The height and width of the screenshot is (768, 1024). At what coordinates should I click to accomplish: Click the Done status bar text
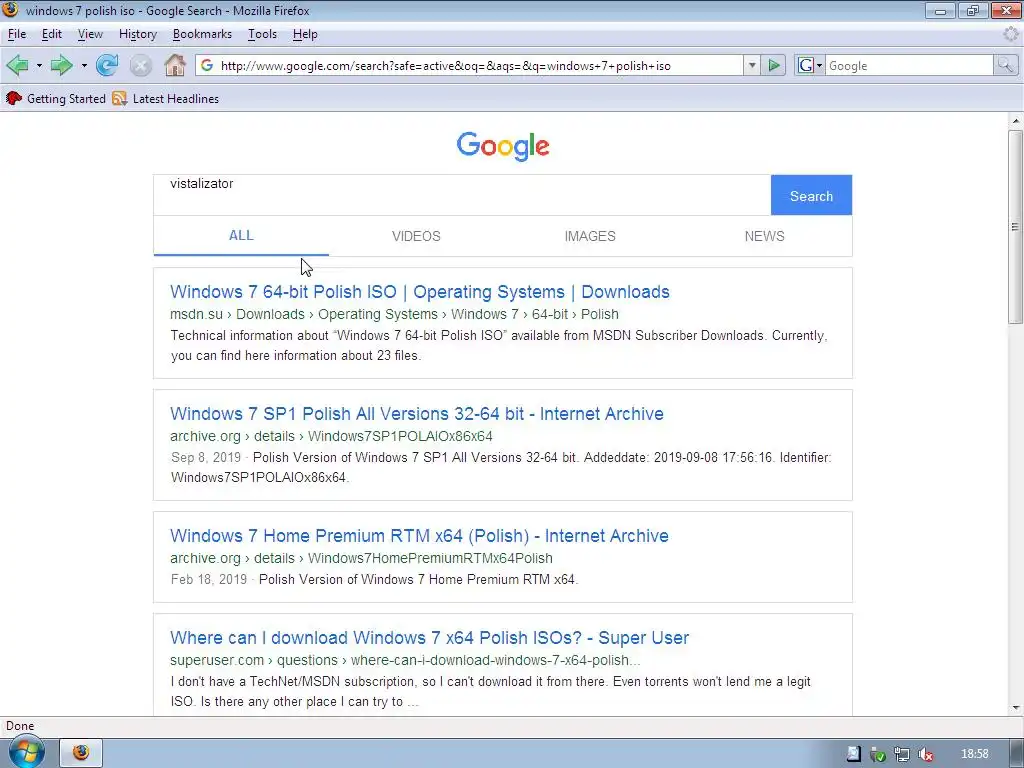pos(20,726)
